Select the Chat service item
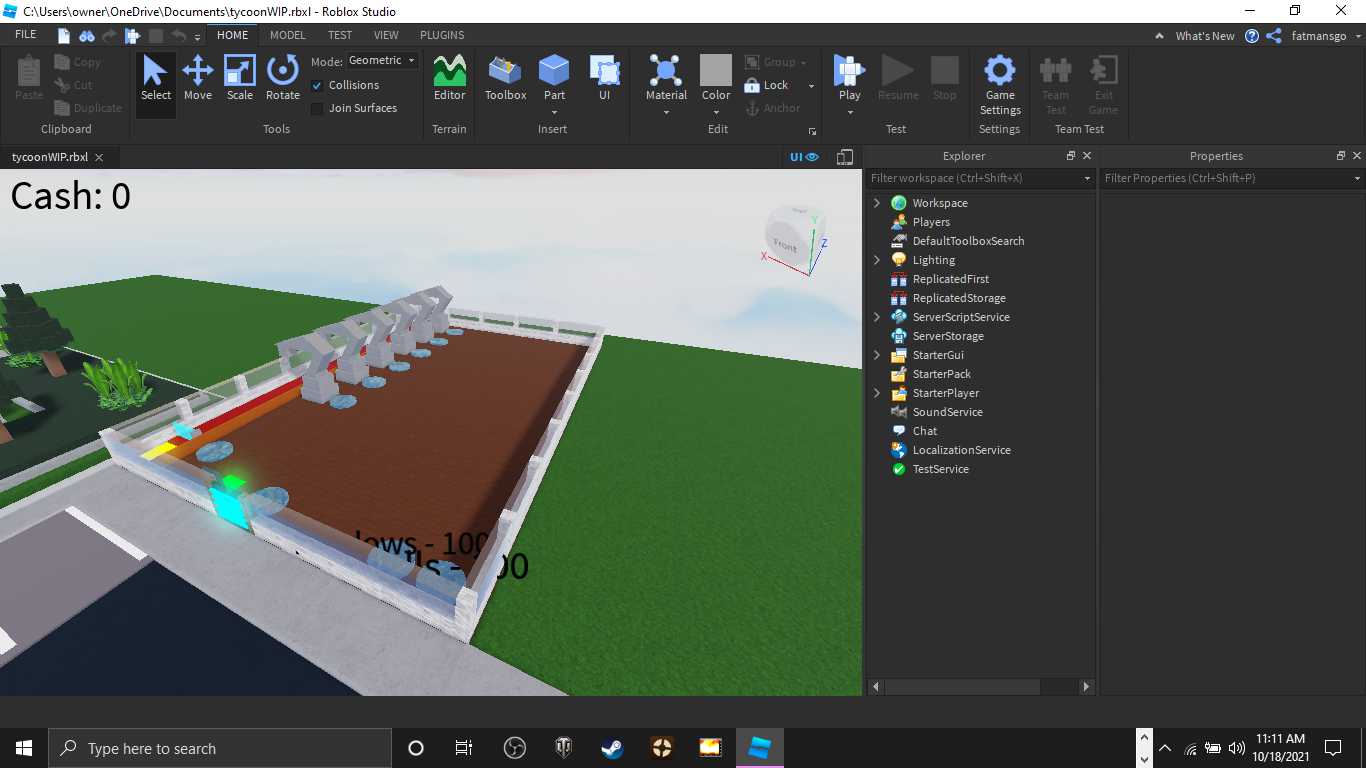Screen dimensions: 1366x768 tap(914, 431)
